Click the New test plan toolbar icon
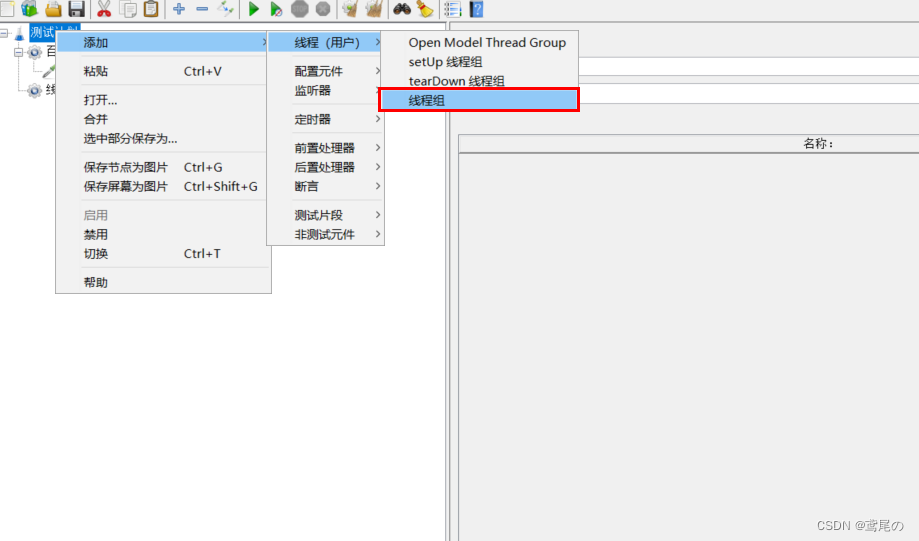This screenshot has width=919, height=541. (x=7, y=8)
